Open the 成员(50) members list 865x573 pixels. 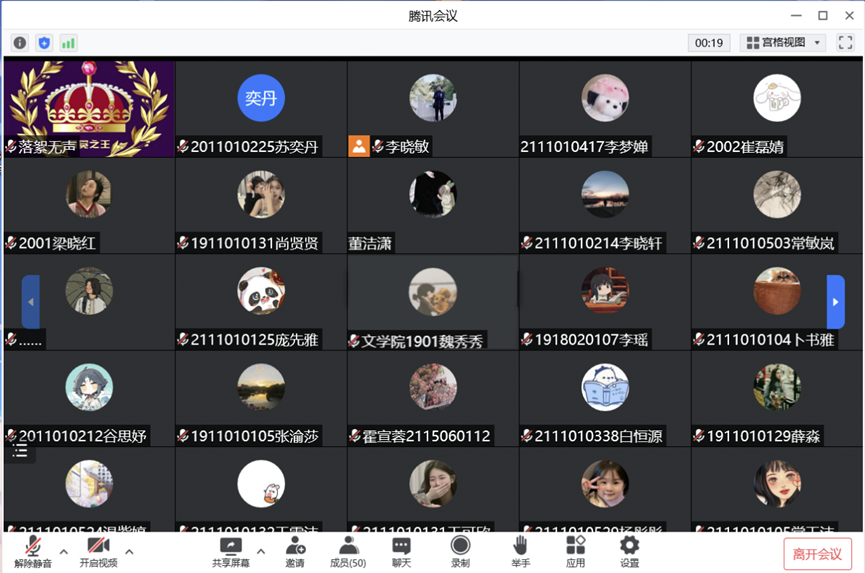(348, 551)
